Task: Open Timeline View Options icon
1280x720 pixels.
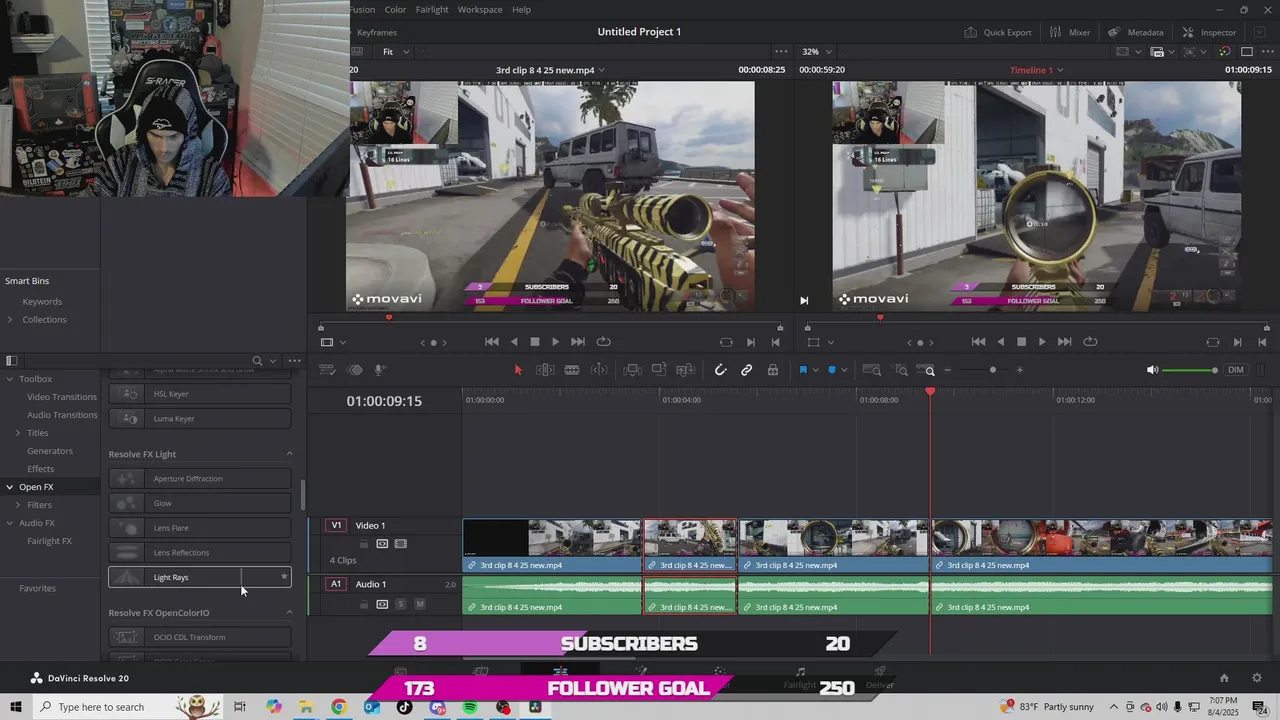Action: tap(327, 370)
